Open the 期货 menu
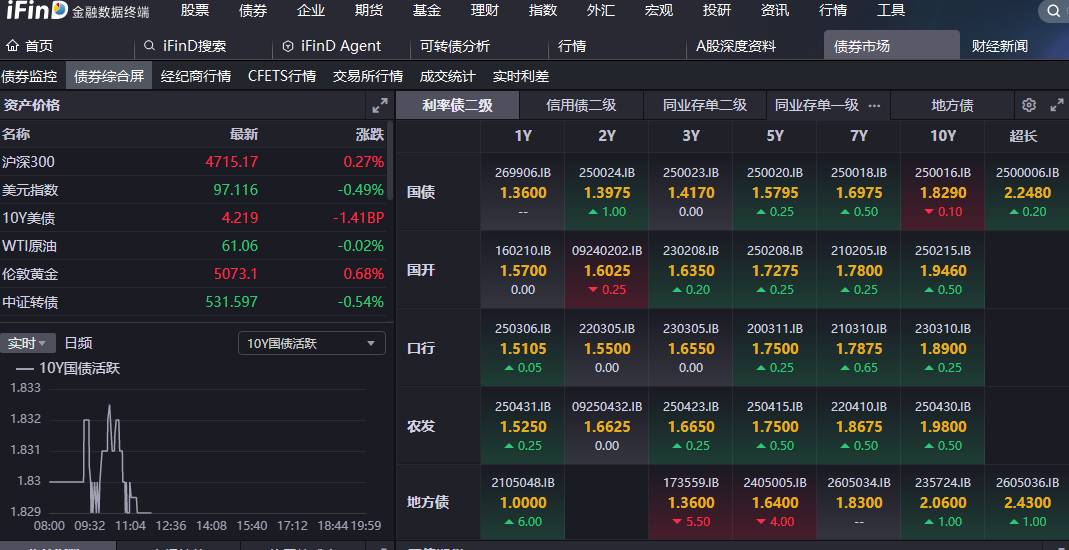Screen dimensions: 1069x550 (369, 10)
